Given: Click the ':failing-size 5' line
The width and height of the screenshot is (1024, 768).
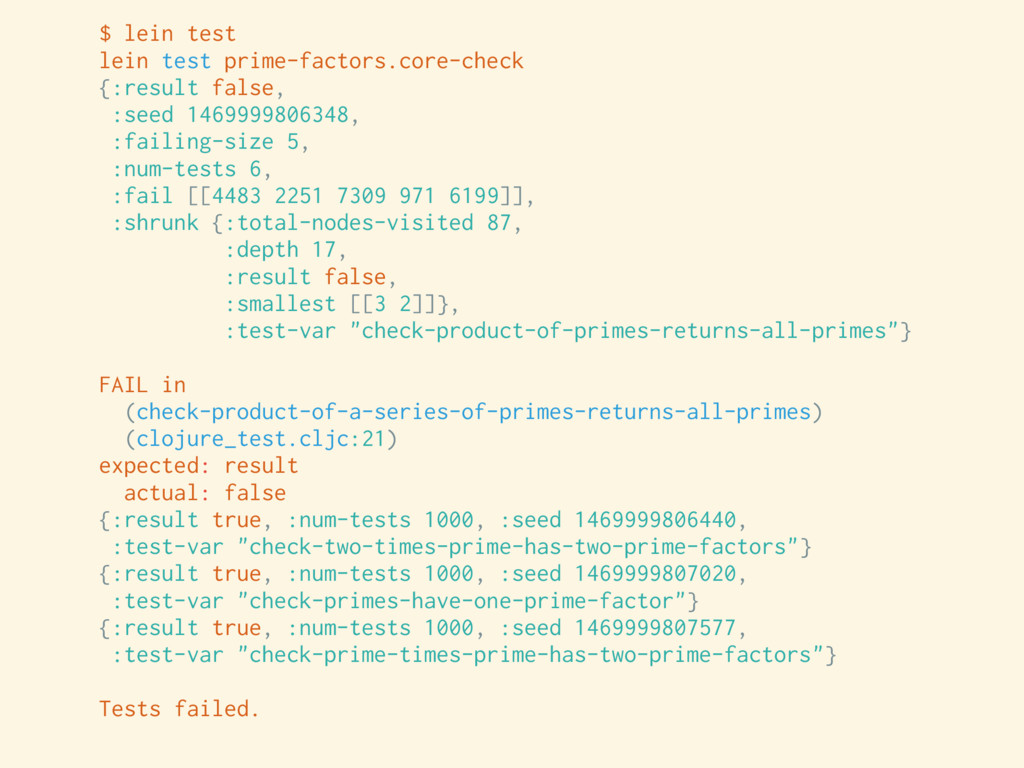Looking at the screenshot, I should [210, 142].
